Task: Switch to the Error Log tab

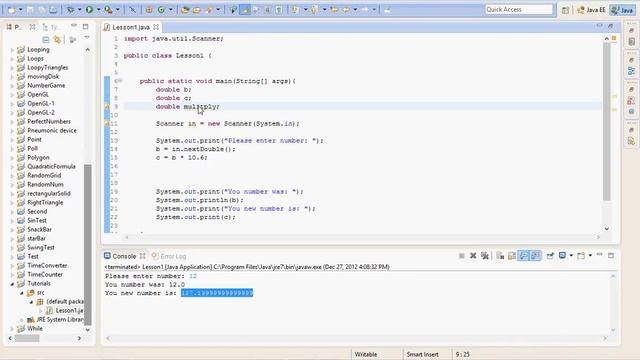Action: pos(169,256)
